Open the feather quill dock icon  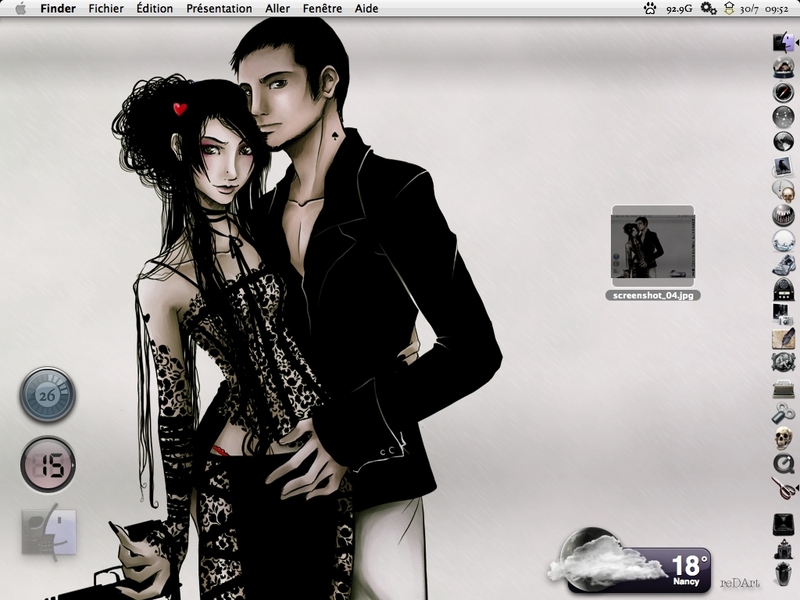[x=783, y=339]
